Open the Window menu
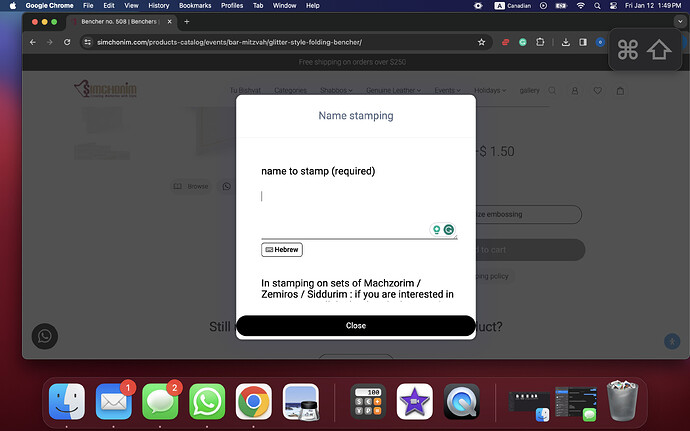 coord(284,6)
